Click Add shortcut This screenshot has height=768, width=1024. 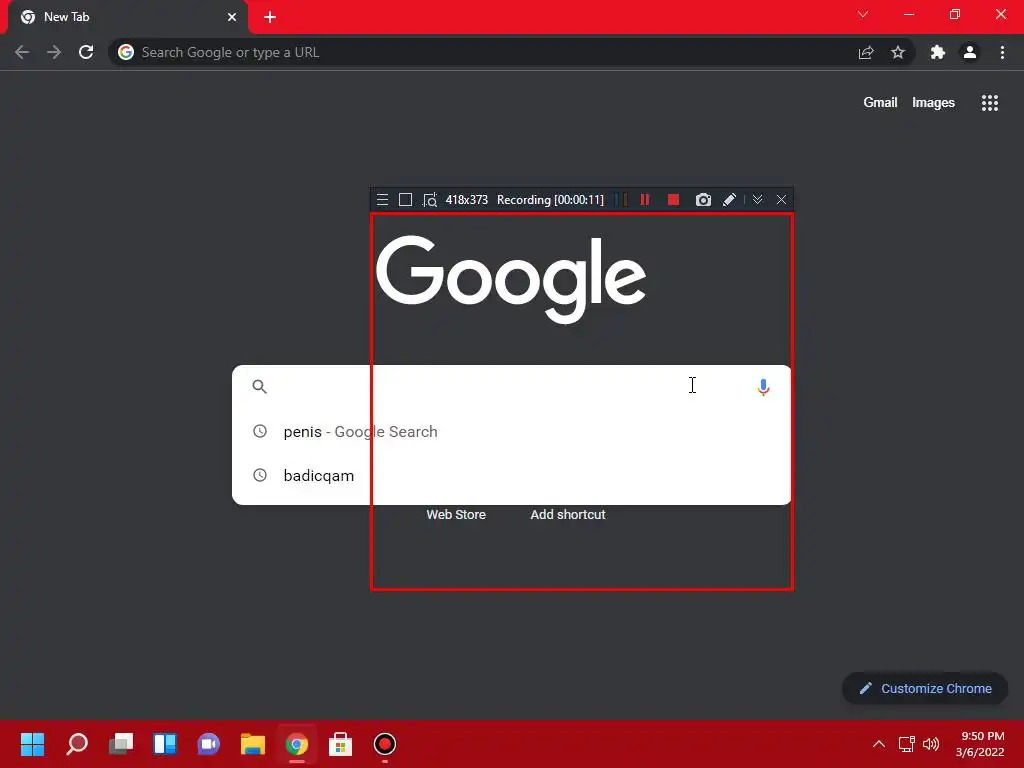coord(568,515)
